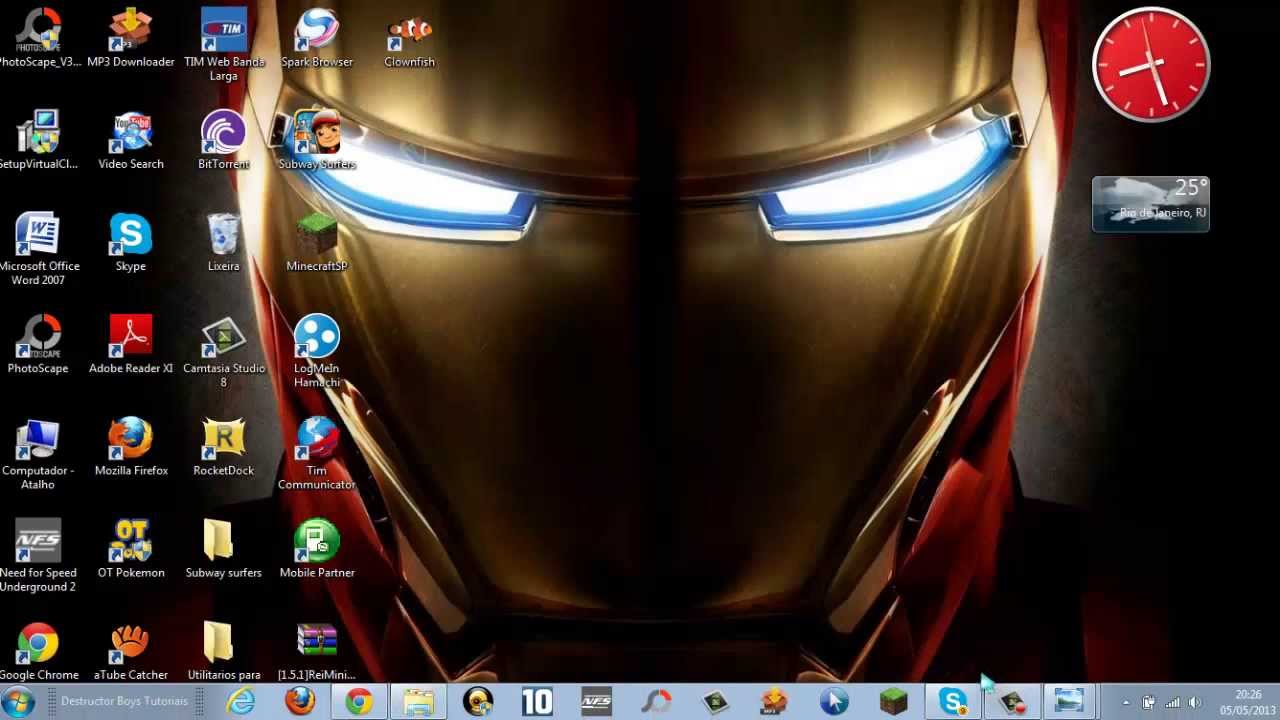The height and width of the screenshot is (720, 1280).
Task: Launch RocketDock desktop shortcut
Action: [224, 447]
